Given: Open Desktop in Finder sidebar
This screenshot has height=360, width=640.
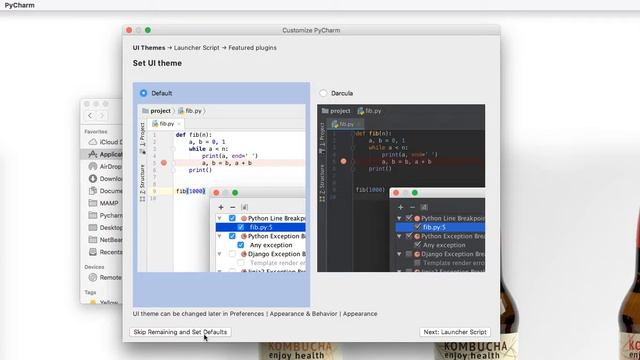Looking at the screenshot, I should (105, 227).
